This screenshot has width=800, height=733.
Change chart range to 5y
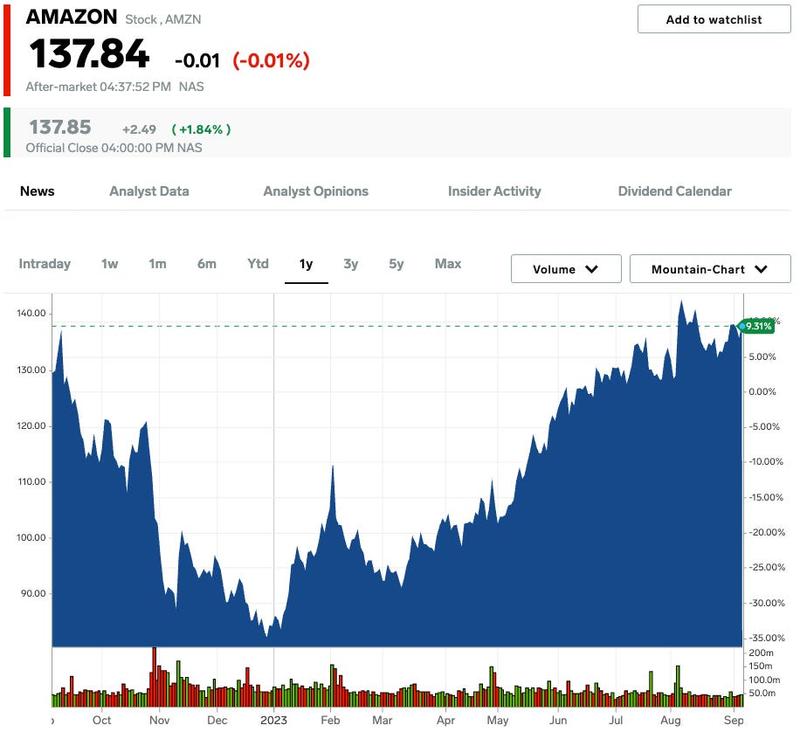click(x=396, y=264)
